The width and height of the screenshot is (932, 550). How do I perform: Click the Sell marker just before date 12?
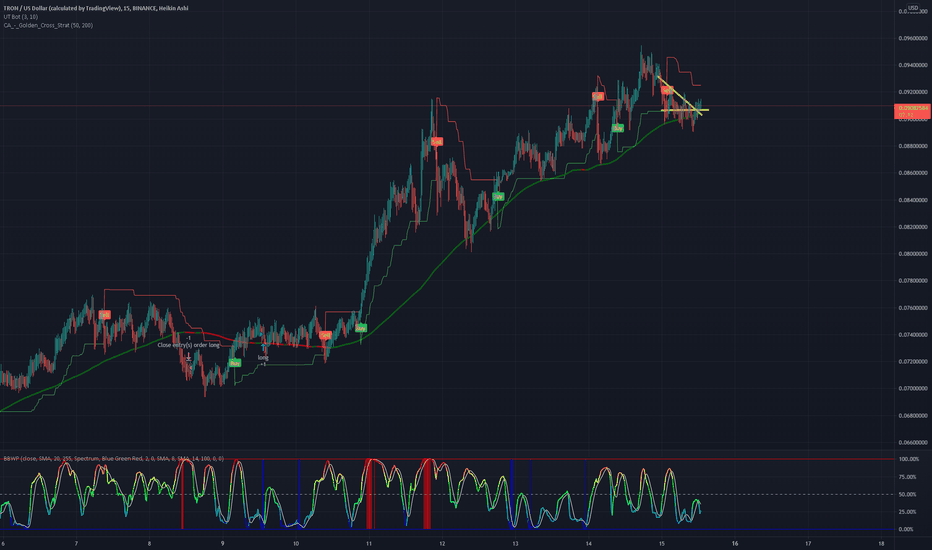click(x=437, y=142)
